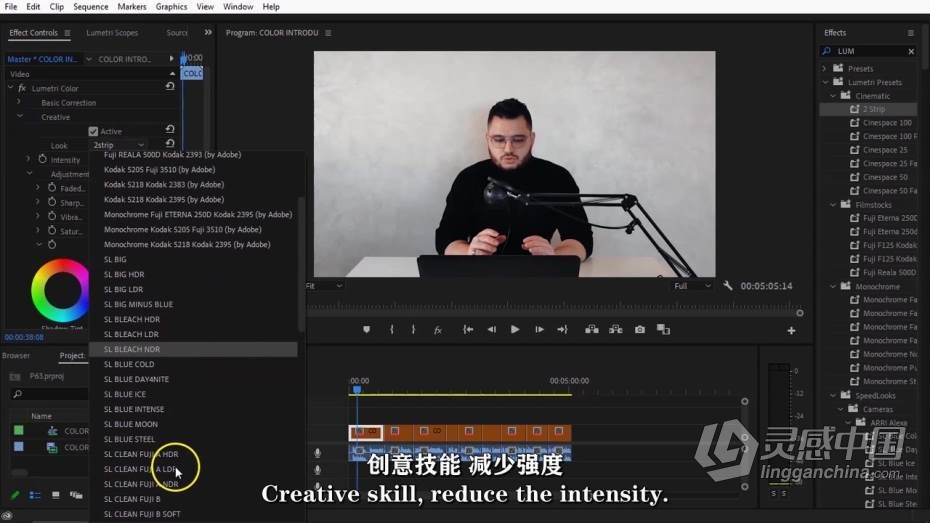Image resolution: width=930 pixels, height=523 pixels.
Task: Click the shadow tint color wheel
Action: [60, 291]
